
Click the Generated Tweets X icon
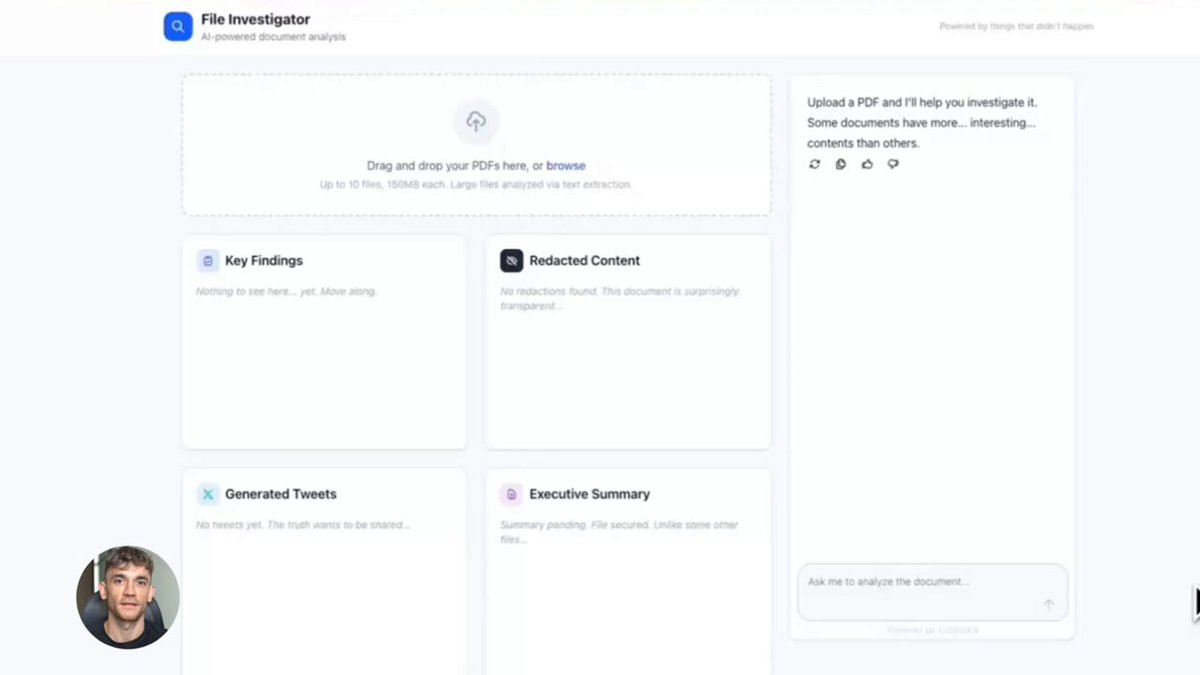click(208, 494)
